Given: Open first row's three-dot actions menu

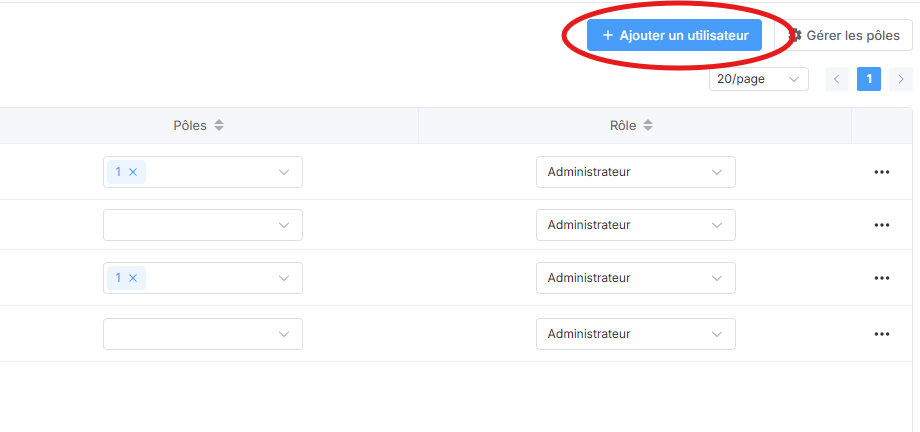Looking at the screenshot, I should (x=881, y=172).
